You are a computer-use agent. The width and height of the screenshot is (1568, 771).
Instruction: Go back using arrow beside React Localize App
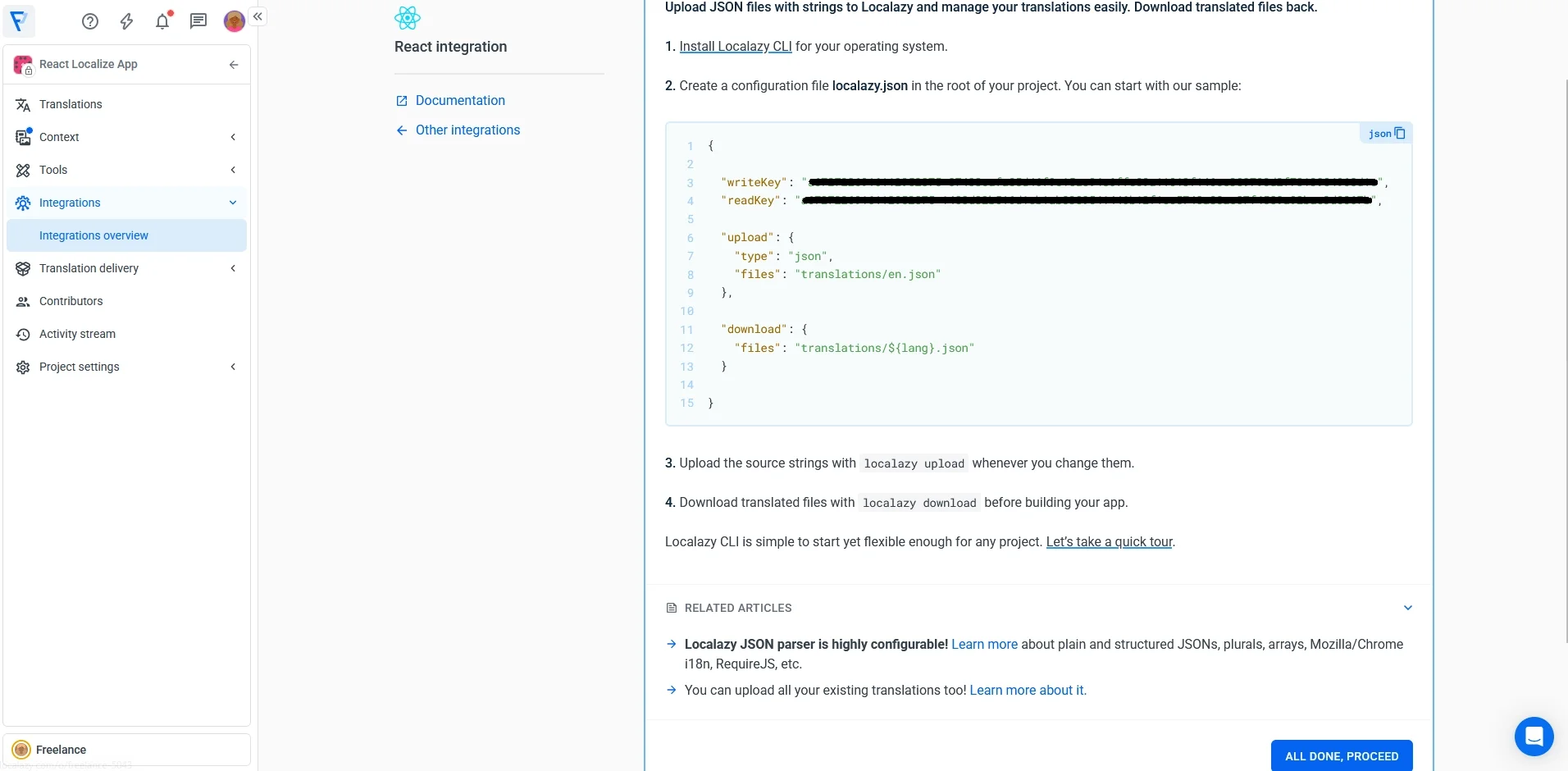[234, 65]
